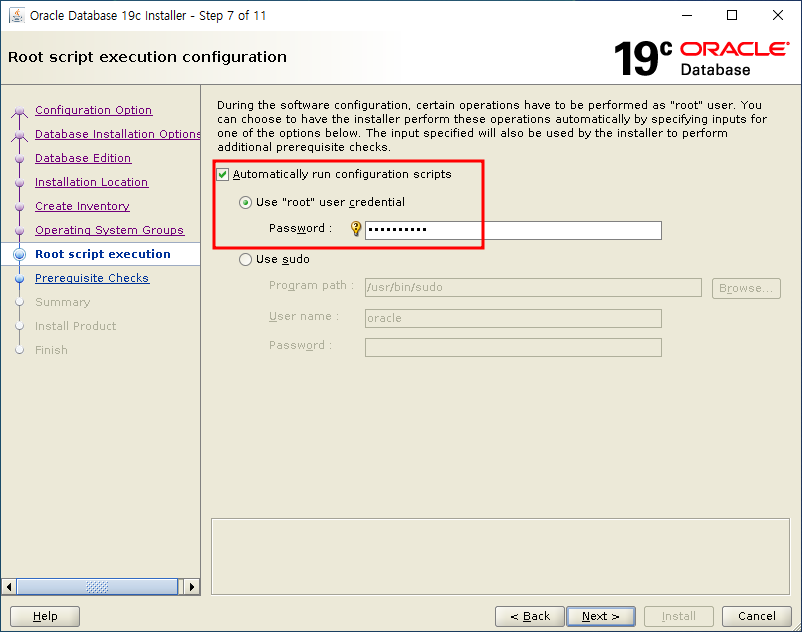Click the sidebar horizontal scrollbar thumb

pos(97,586)
